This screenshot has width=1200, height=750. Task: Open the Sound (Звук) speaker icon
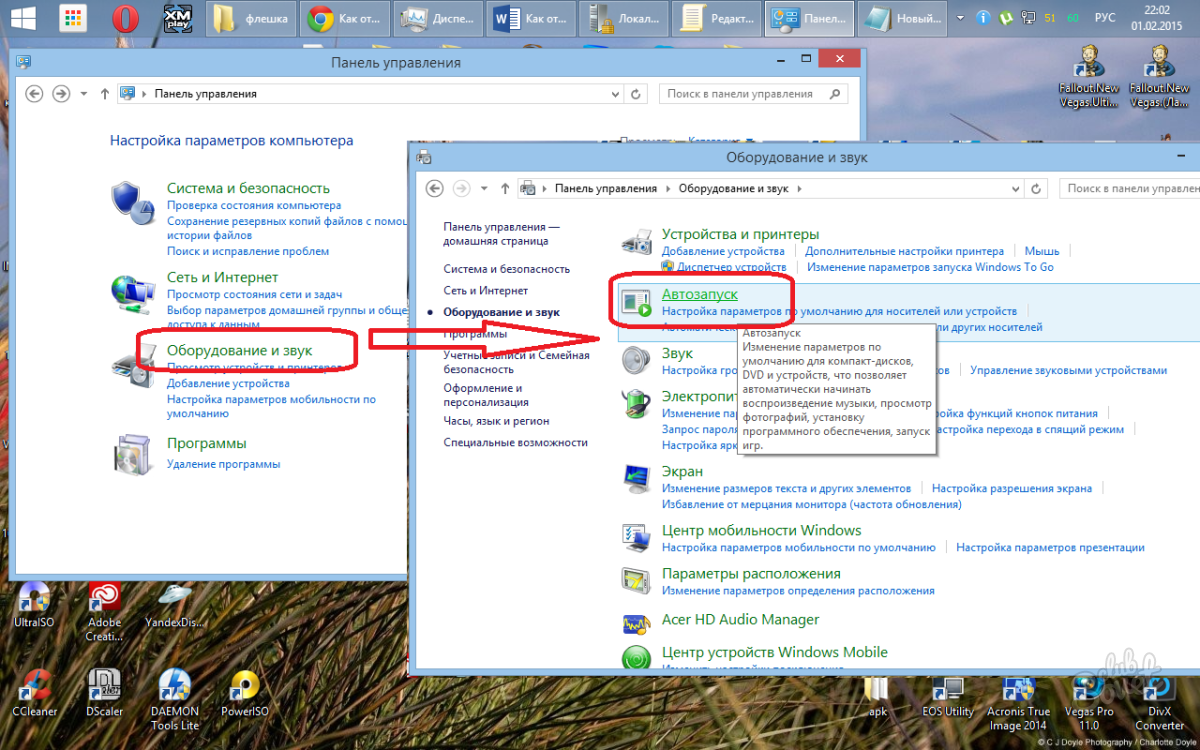click(636, 360)
